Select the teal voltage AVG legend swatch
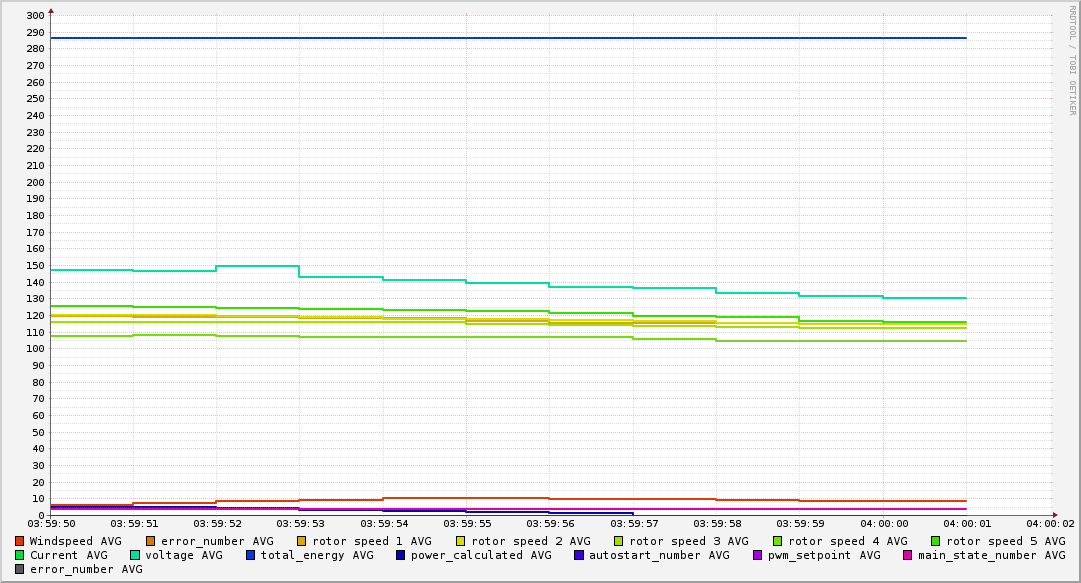Screen dimensions: 1081x583 click(x=135, y=555)
